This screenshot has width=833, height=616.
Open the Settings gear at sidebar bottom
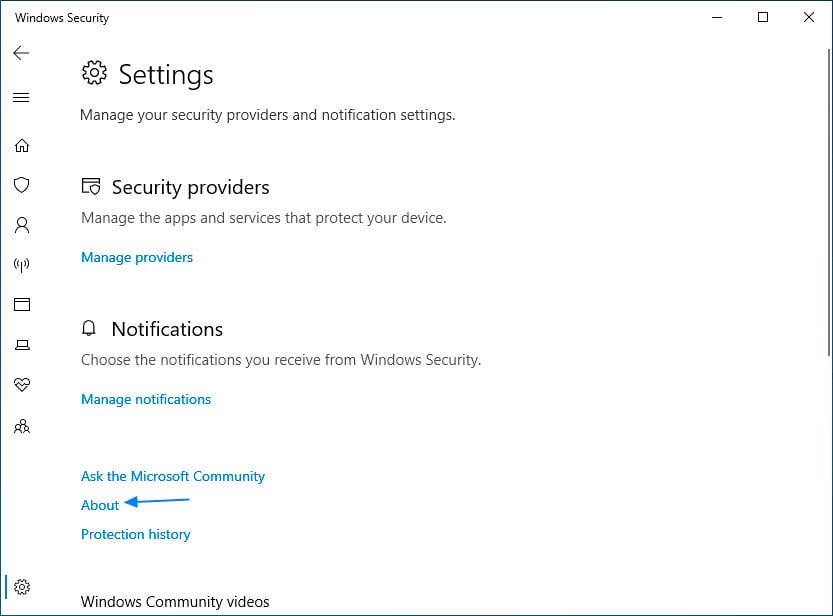point(22,587)
